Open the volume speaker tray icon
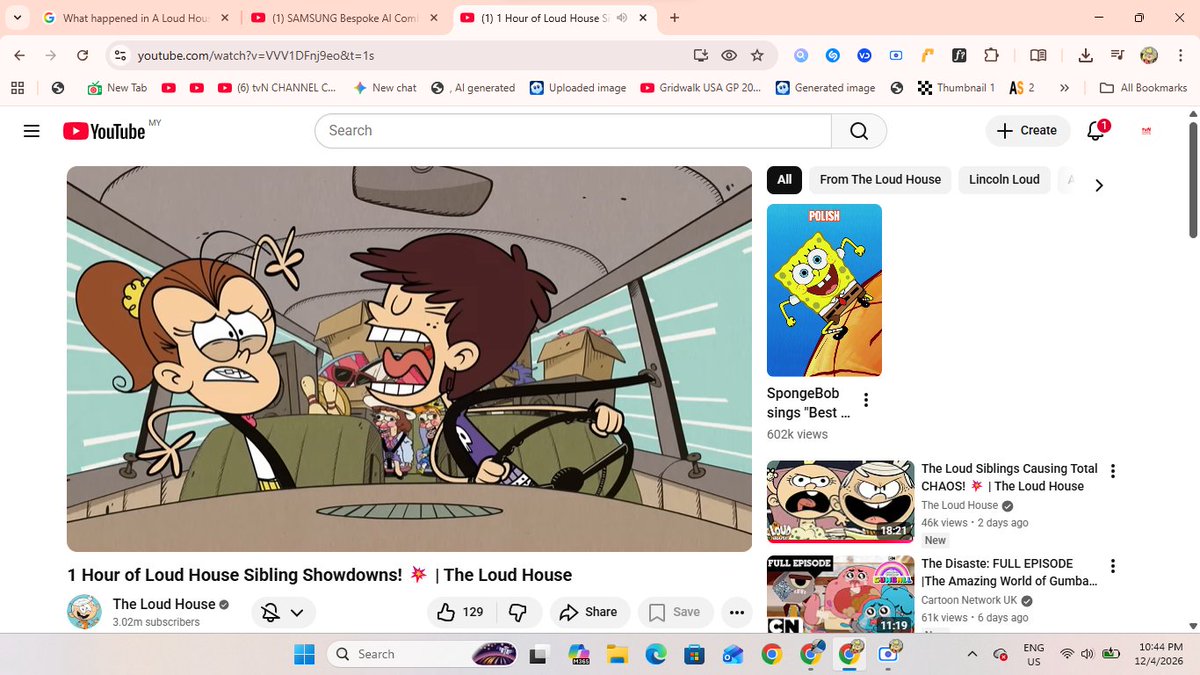Image resolution: width=1200 pixels, height=675 pixels. [x=1087, y=654]
